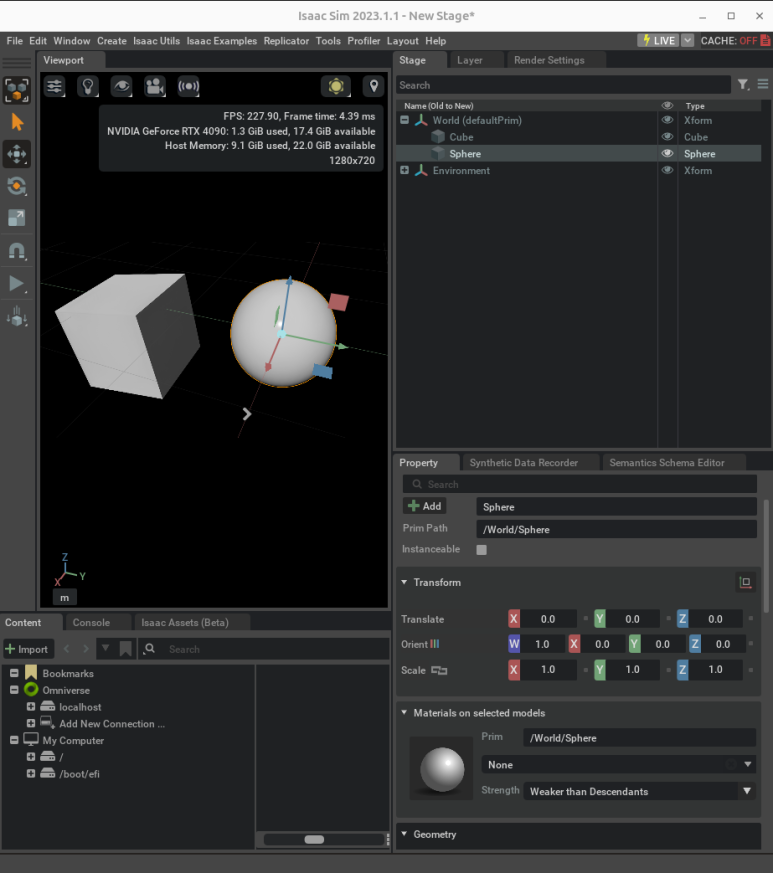Open the Replicator menu
The height and width of the screenshot is (873, 773).
pos(286,41)
